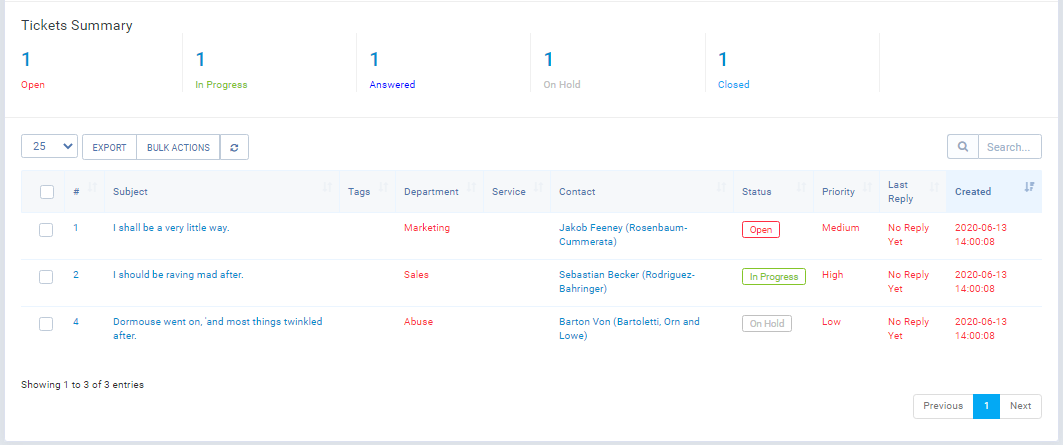Click the Medium priority cell
The image size is (1063, 445).
pos(841,228)
